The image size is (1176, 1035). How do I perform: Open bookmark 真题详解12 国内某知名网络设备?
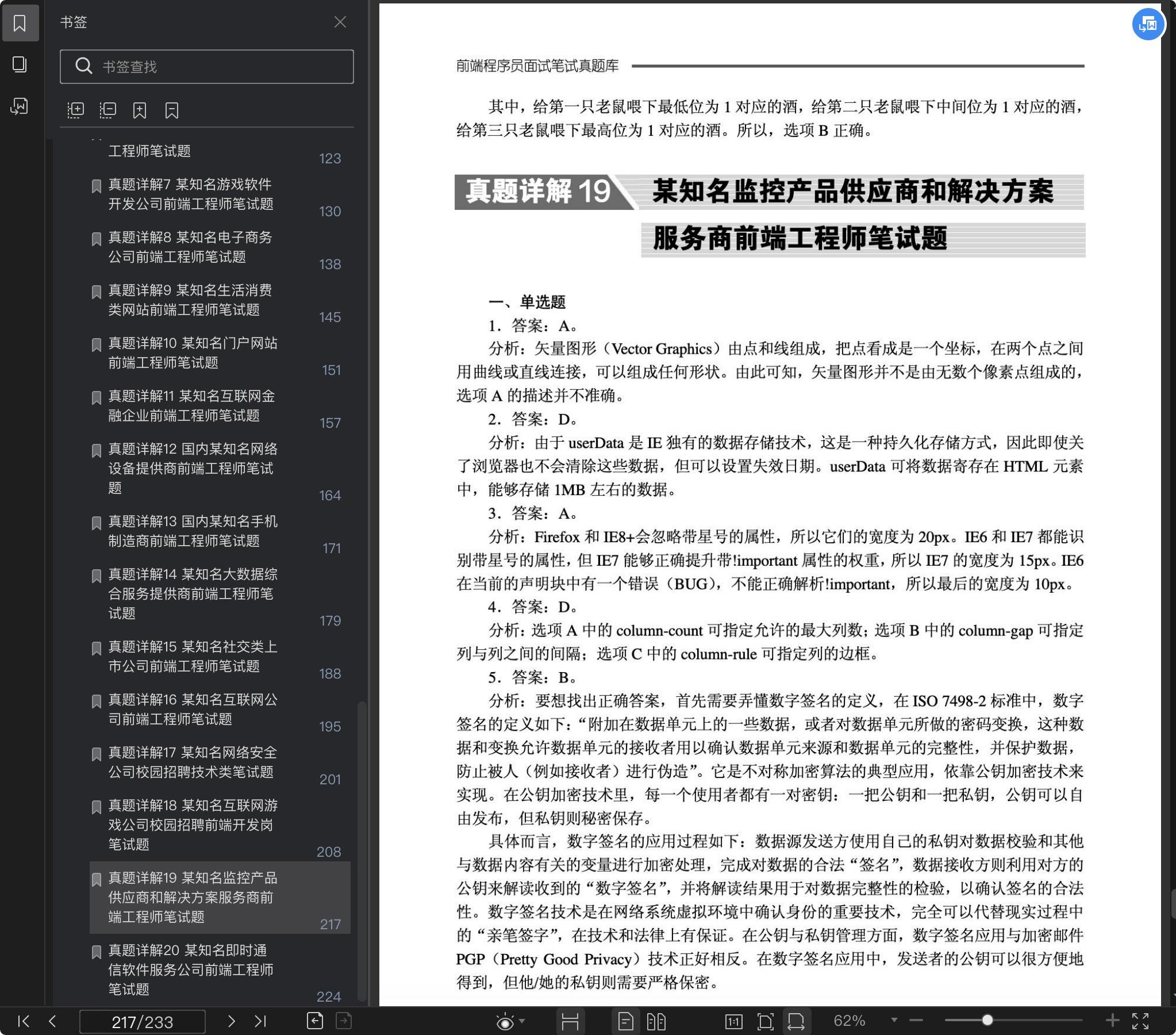pyautogui.click(x=220, y=469)
